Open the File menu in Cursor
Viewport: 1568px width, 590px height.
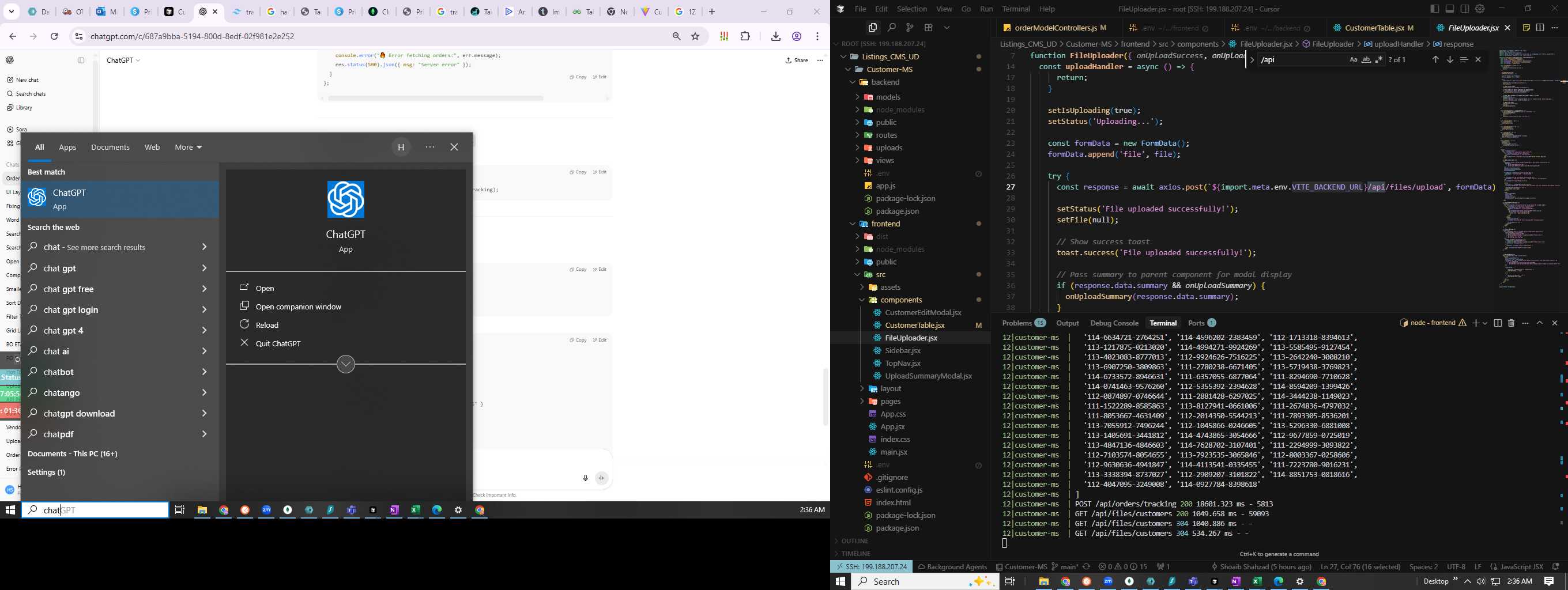(860, 9)
